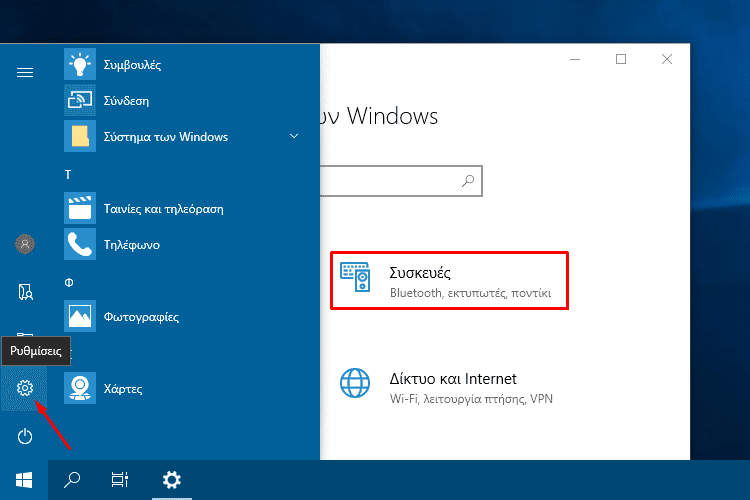Click the Windows Start button on taskbar
This screenshot has width=750, height=500.
coord(24,480)
